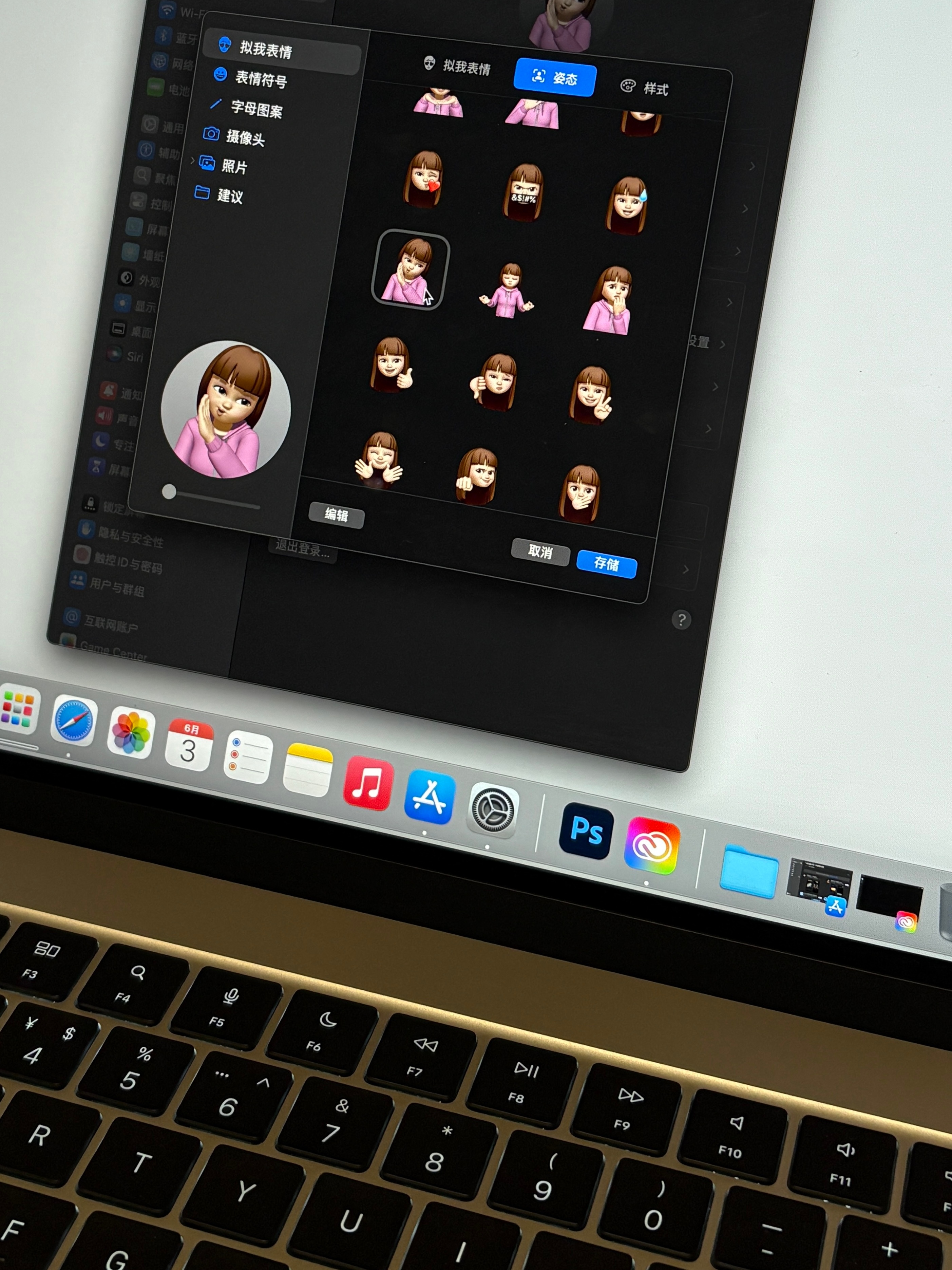Viewport: 952px width, 1270px height.
Task: Pick the peace-sign memoji pose
Action: click(x=591, y=395)
